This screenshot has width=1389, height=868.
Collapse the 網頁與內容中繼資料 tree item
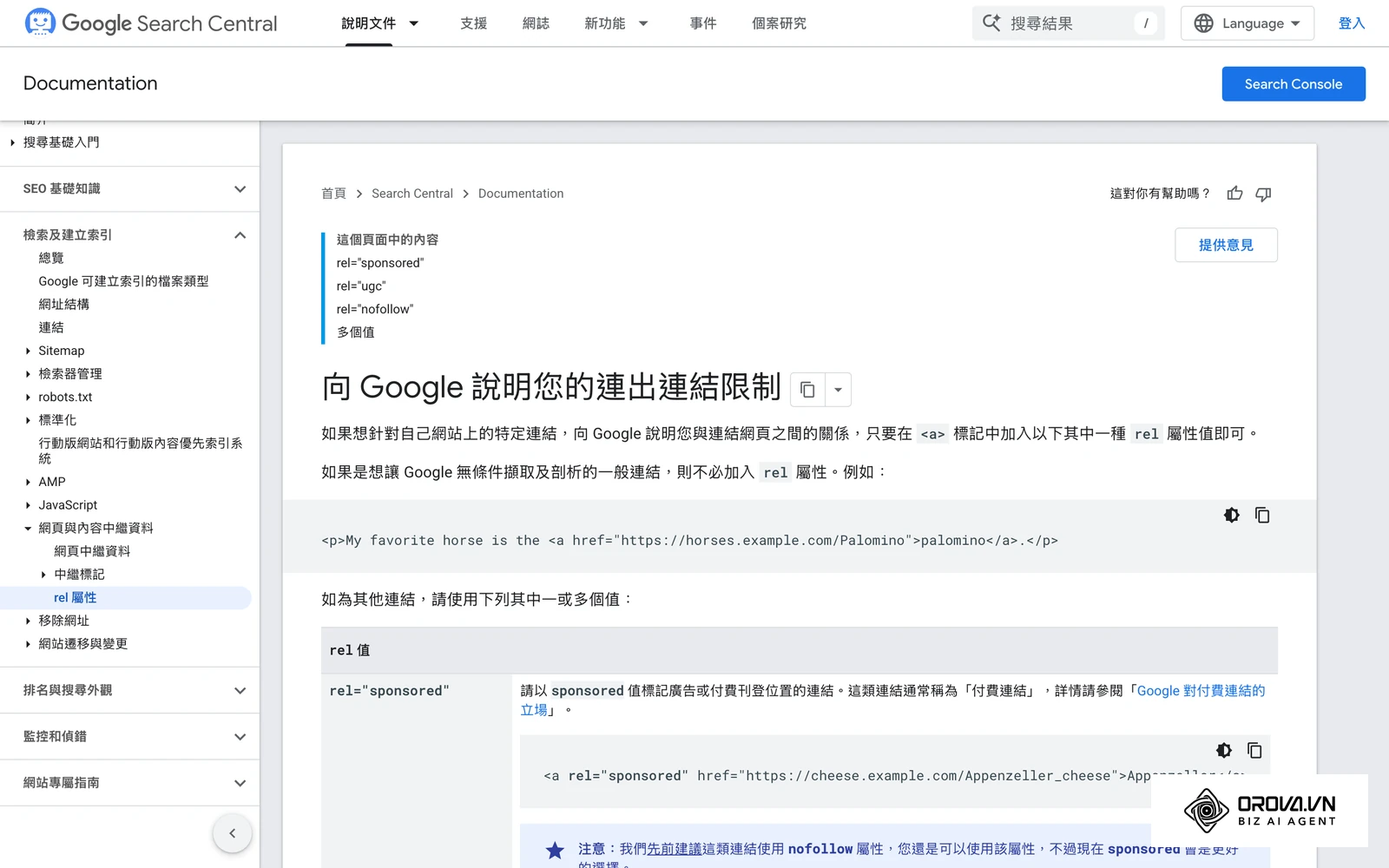28,528
